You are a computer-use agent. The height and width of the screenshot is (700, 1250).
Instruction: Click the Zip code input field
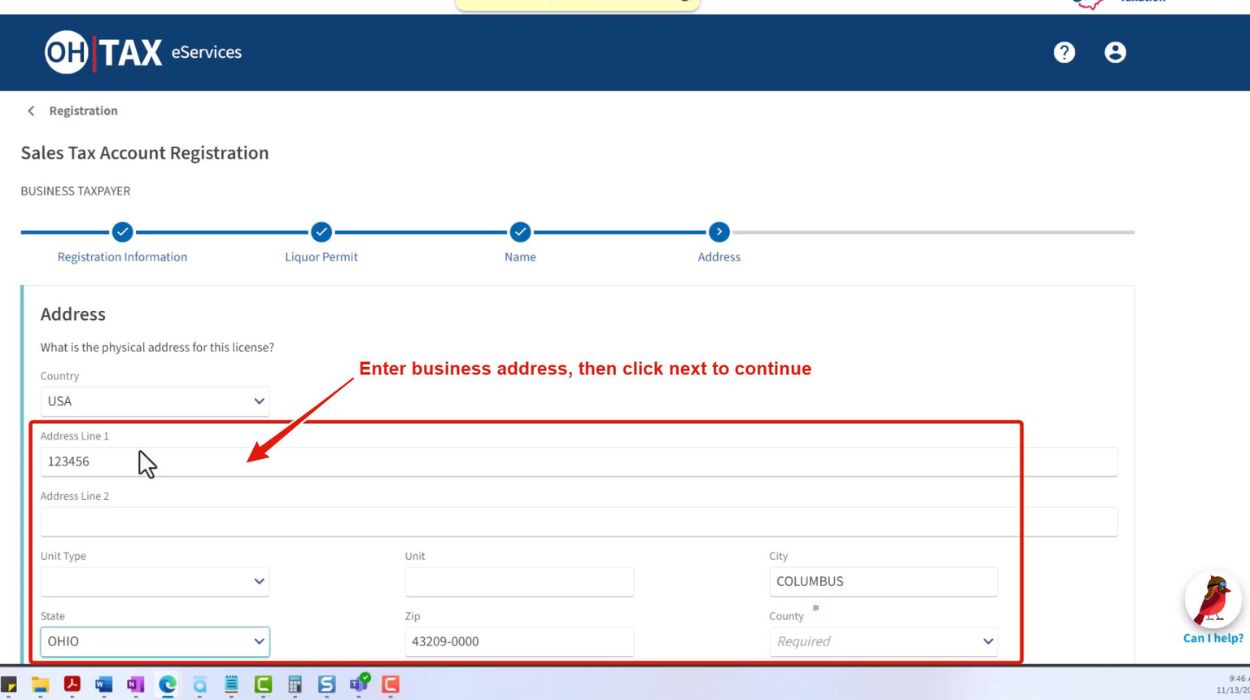tap(519, 641)
